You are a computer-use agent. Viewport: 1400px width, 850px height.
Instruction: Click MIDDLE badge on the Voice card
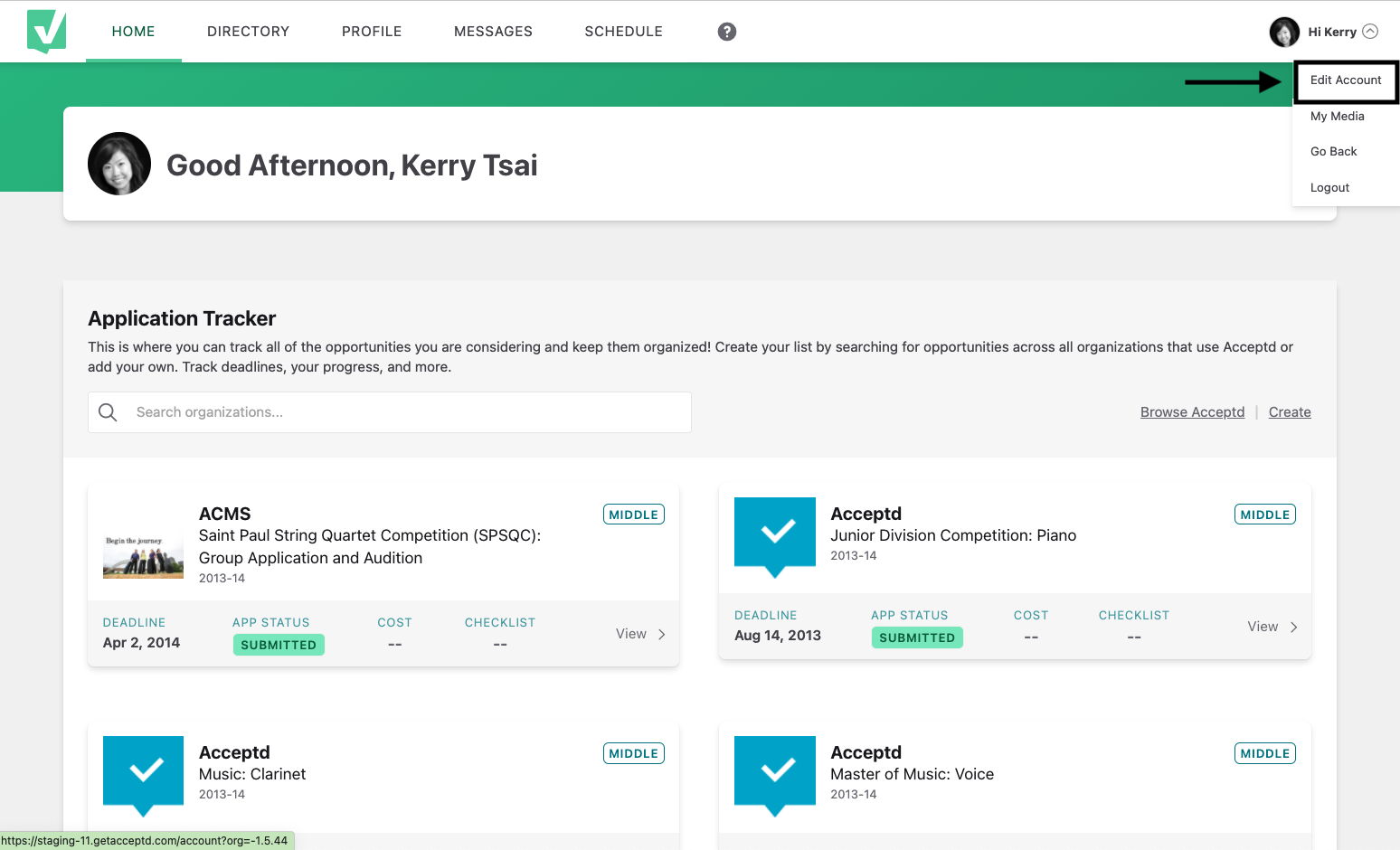point(1265,753)
